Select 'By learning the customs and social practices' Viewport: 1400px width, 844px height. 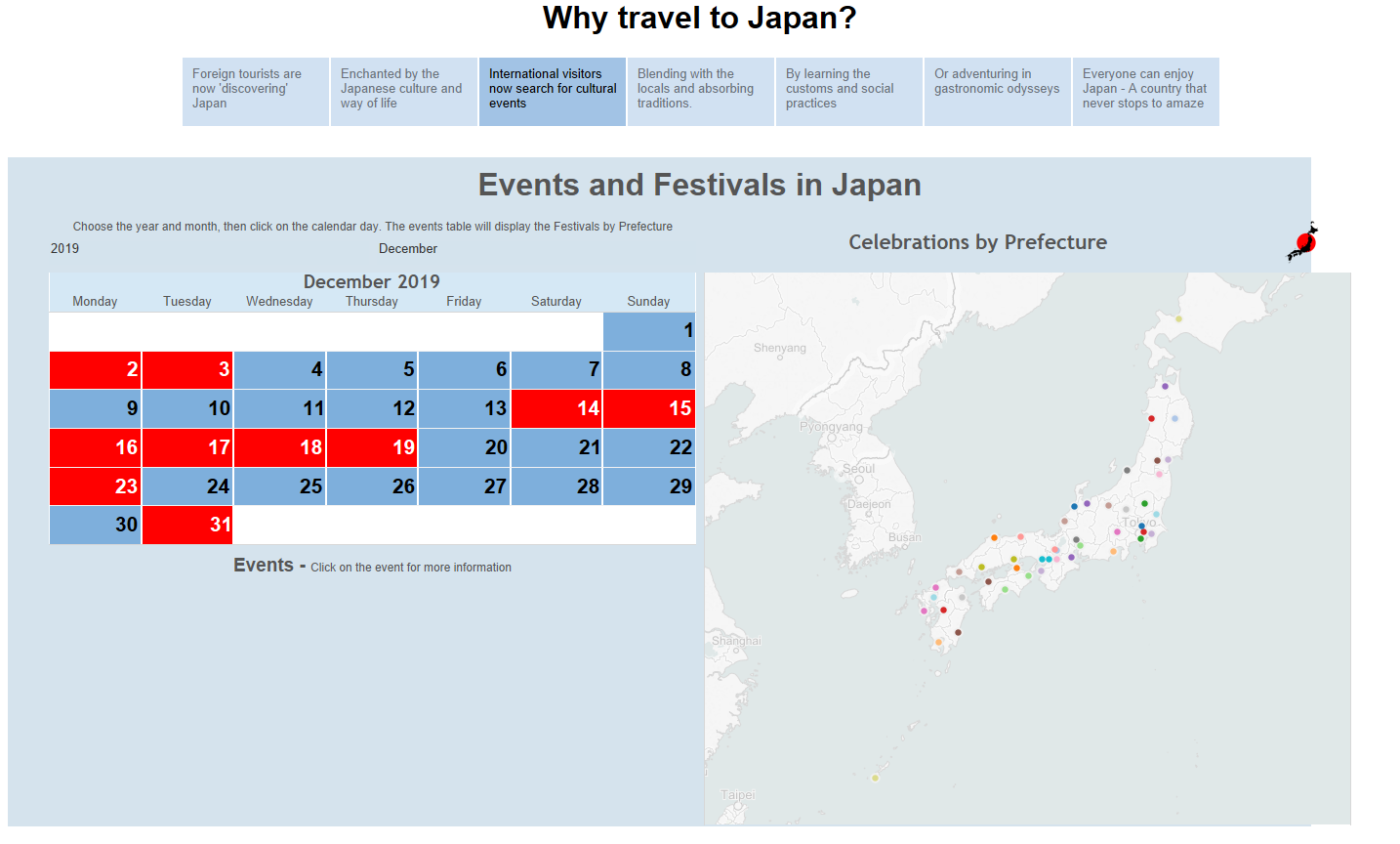point(848,91)
